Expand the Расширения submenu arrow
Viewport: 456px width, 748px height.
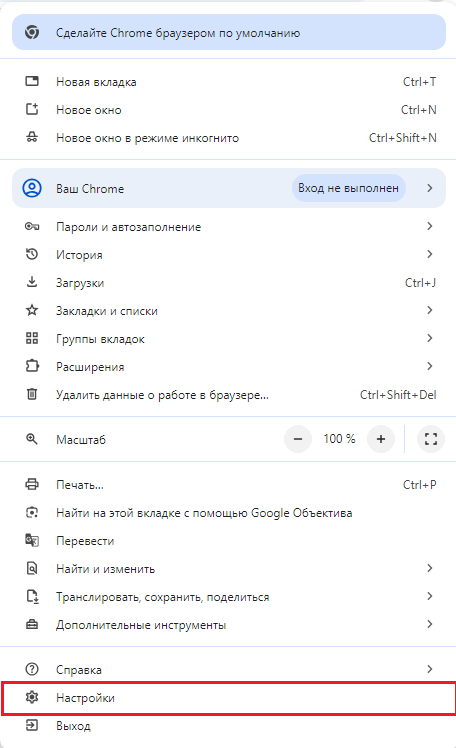pyautogui.click(x=430, y=366)
